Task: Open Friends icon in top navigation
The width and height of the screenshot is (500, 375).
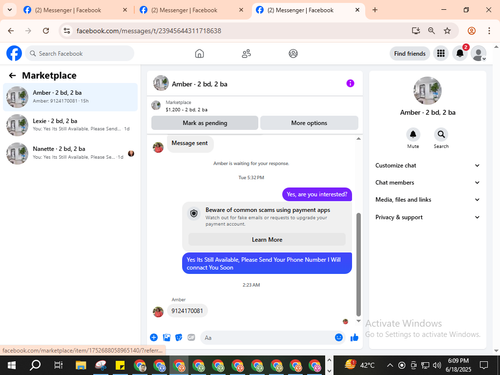Action: coord(246,53)
